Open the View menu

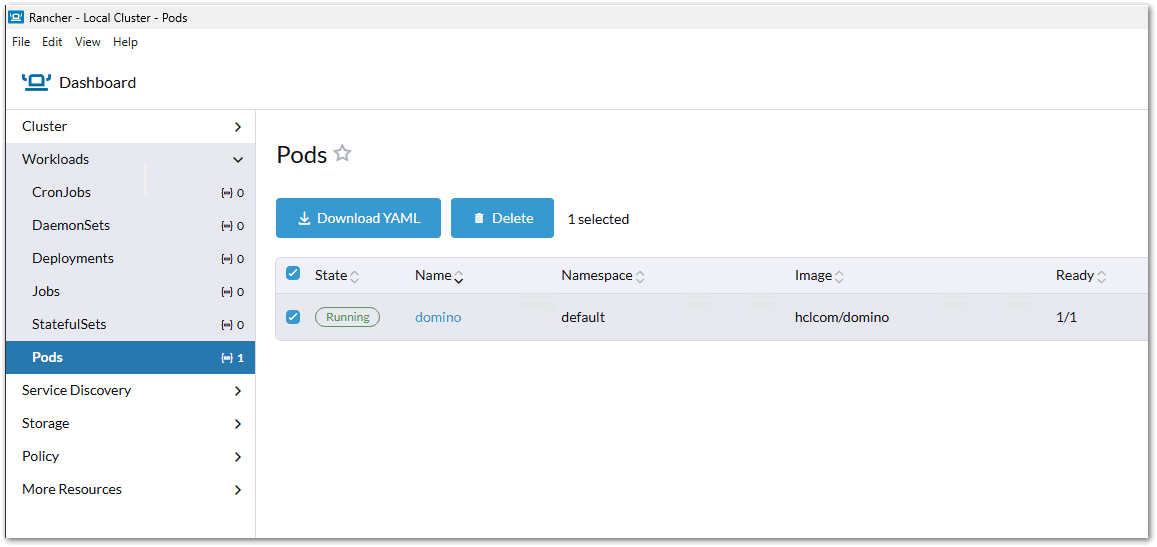[x=88, y=42]
